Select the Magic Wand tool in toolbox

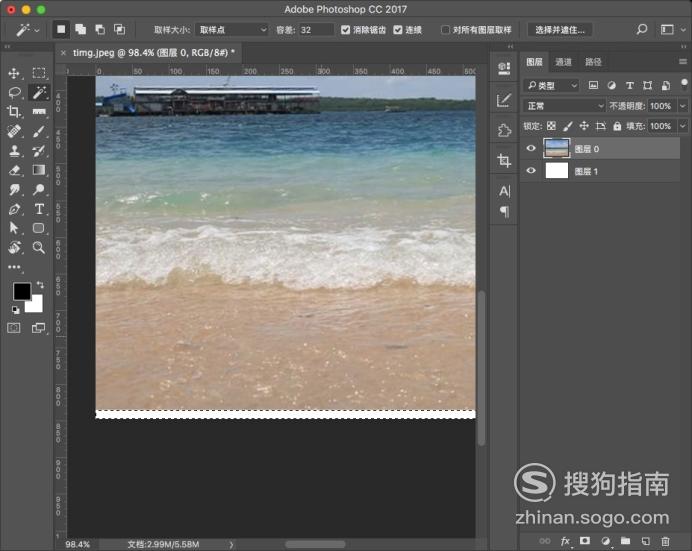(x=39, y=93)
